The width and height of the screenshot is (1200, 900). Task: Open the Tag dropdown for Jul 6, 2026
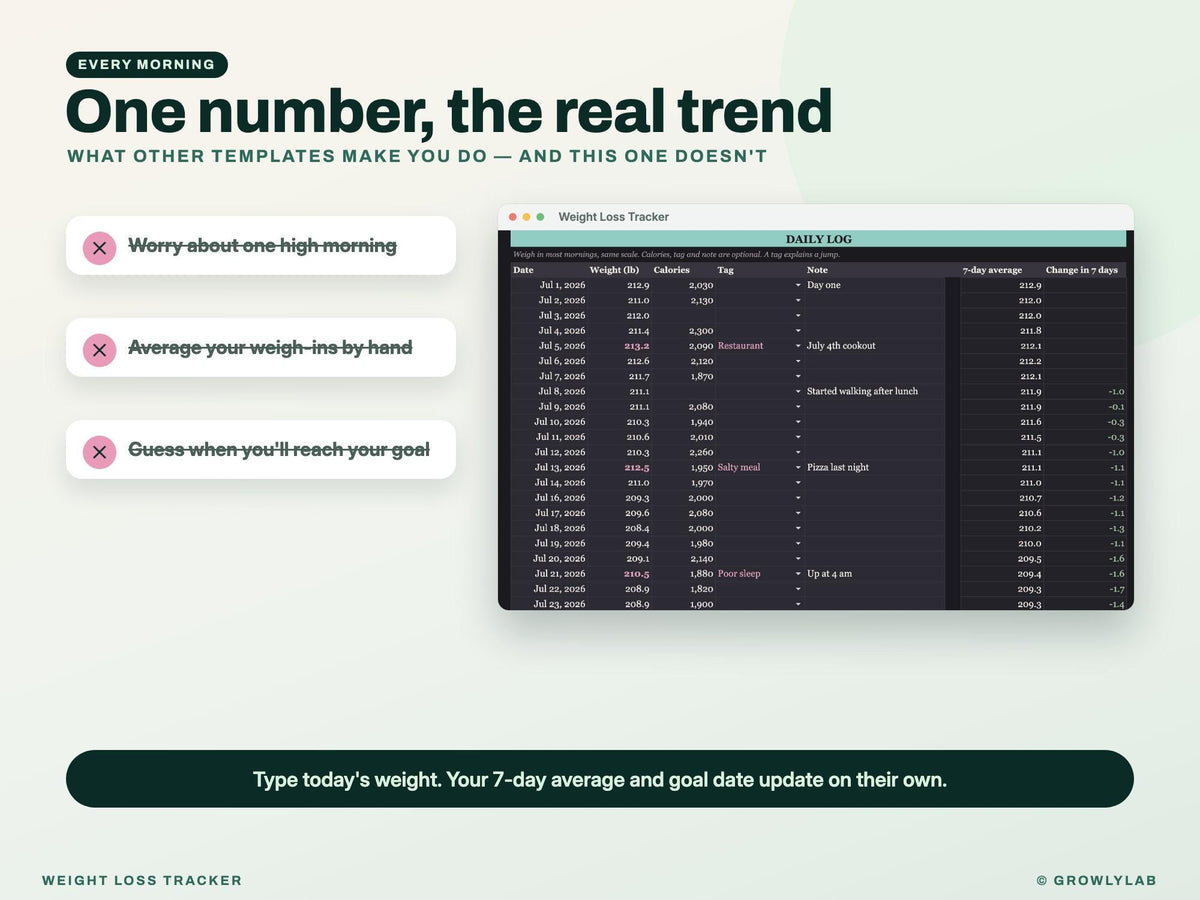[x=798, y=361]
